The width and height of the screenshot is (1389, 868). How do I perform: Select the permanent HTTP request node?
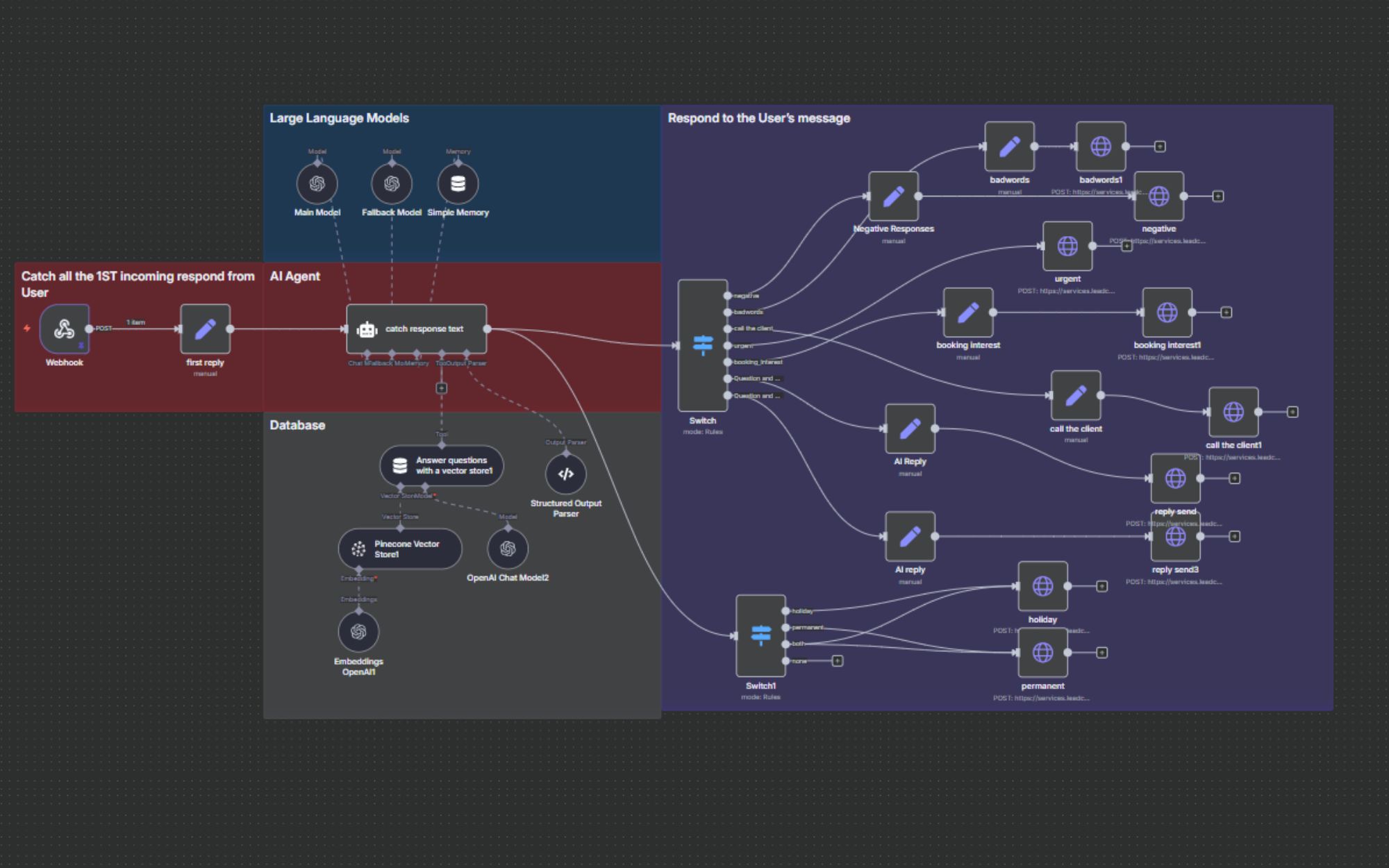pos(1042,653)
